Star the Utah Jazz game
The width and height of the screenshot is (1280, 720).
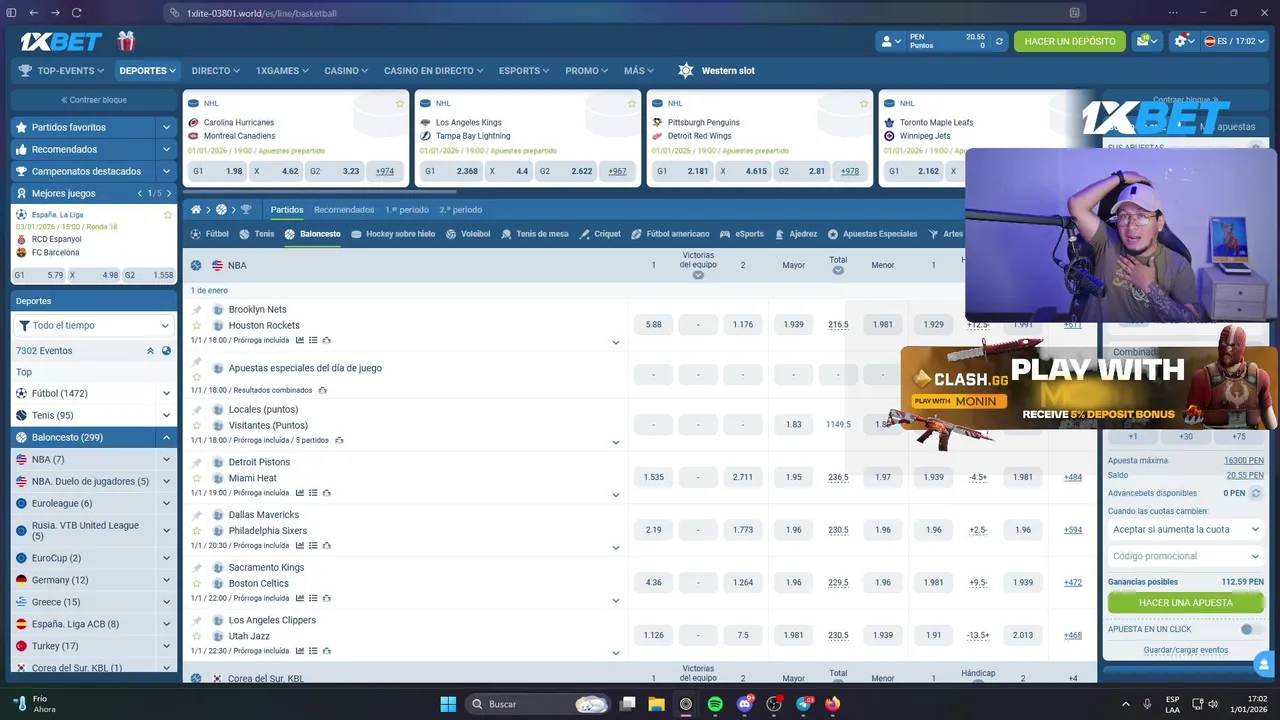[x=197, y=637]
